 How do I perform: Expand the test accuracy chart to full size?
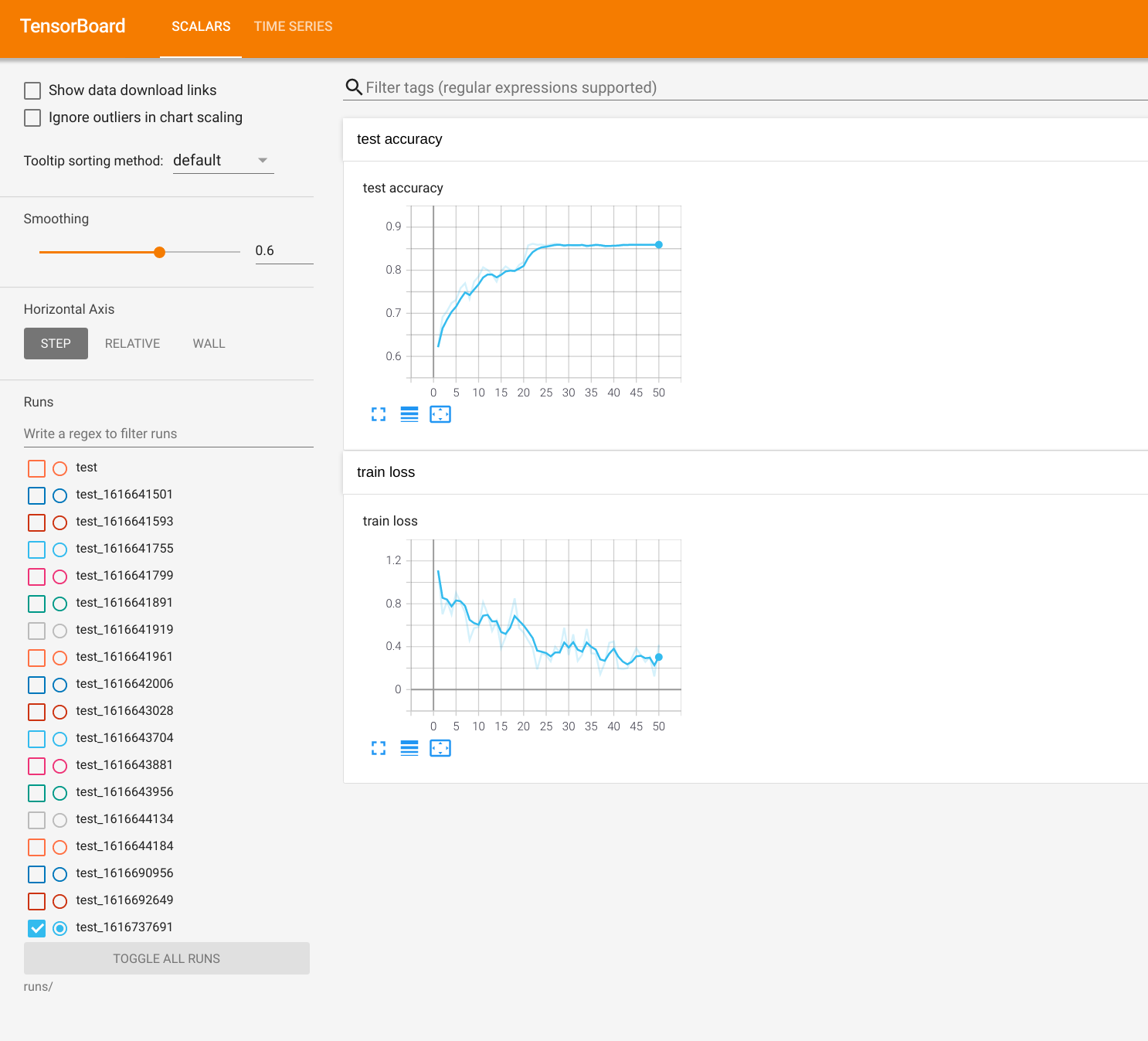(379, 415)
